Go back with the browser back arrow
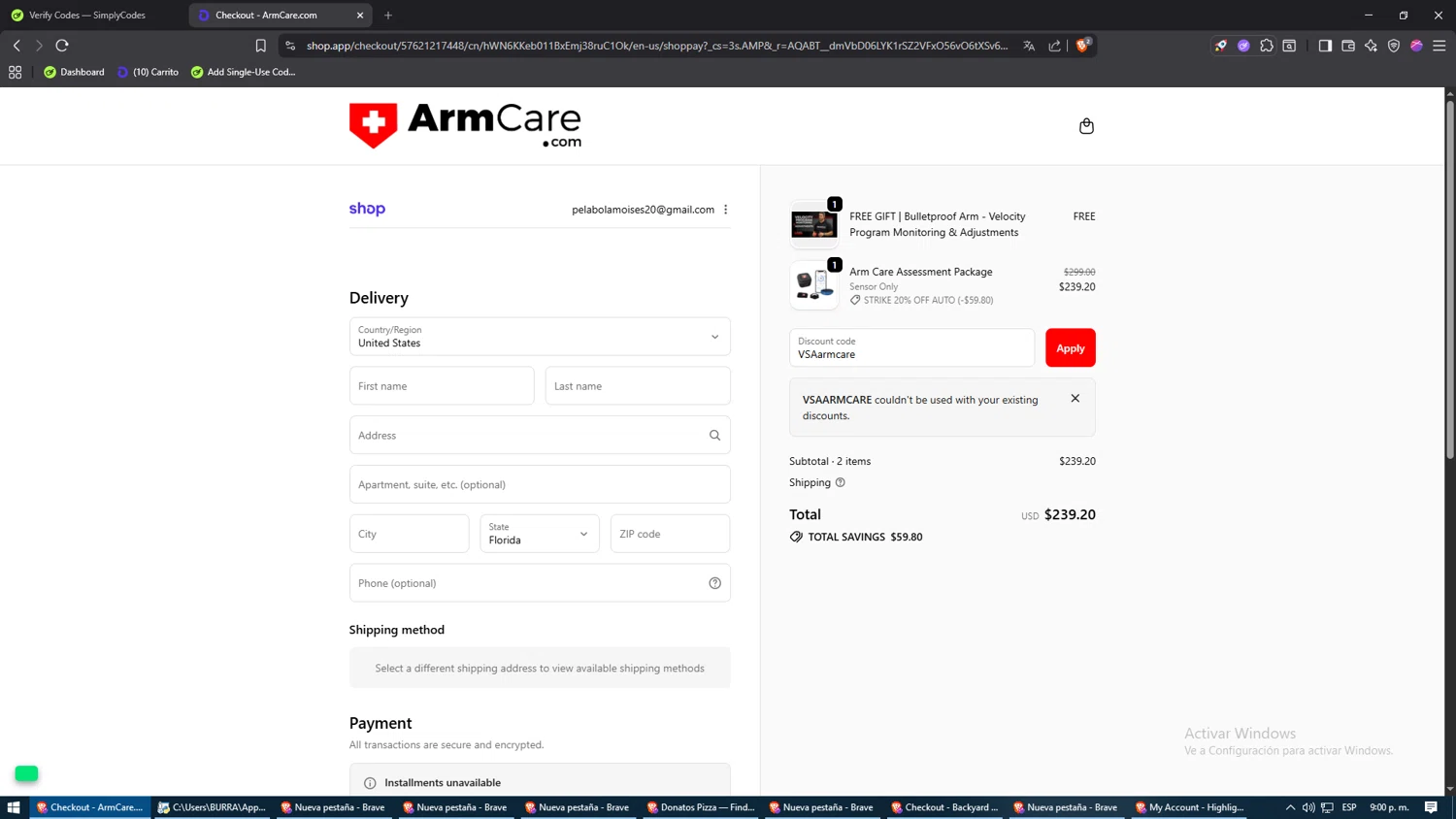1456x819 pixels. click(x=17, y=46)
